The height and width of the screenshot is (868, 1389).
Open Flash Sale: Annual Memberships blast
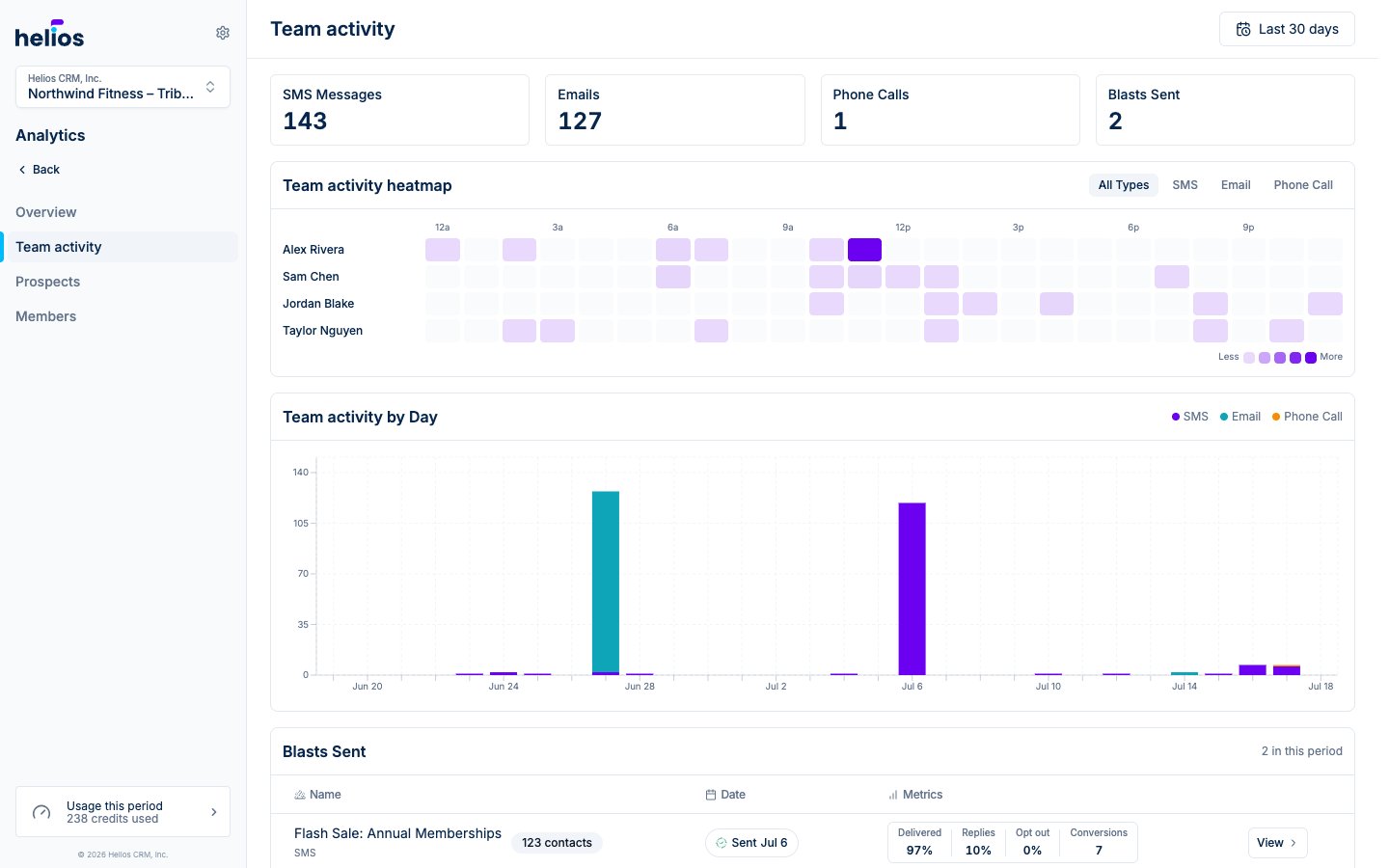[x=397, y=833]
